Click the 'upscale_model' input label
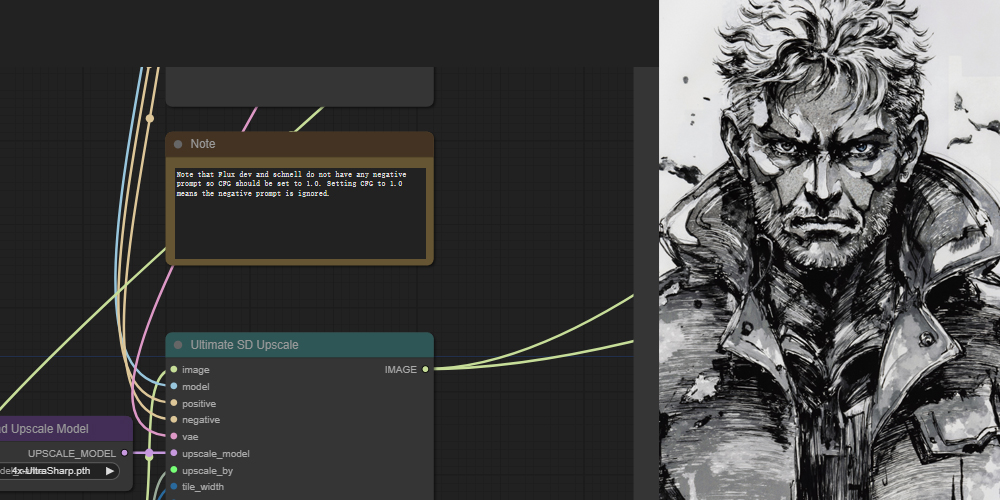This screenshot has height=500, width=1000. [216, 454]
